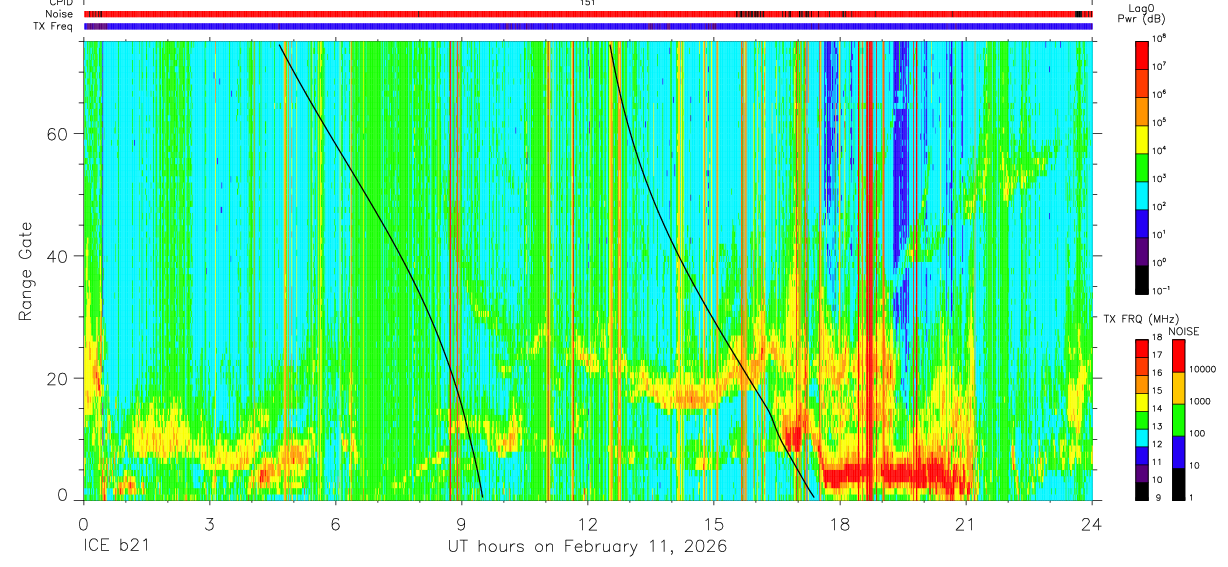
Task: Click the x-axis tick label 9
Action: 461,523
